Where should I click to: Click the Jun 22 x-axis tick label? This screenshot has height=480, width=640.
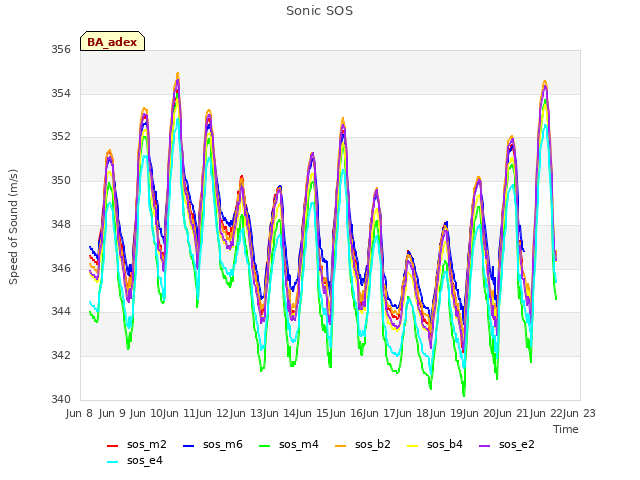pos(546,413)
